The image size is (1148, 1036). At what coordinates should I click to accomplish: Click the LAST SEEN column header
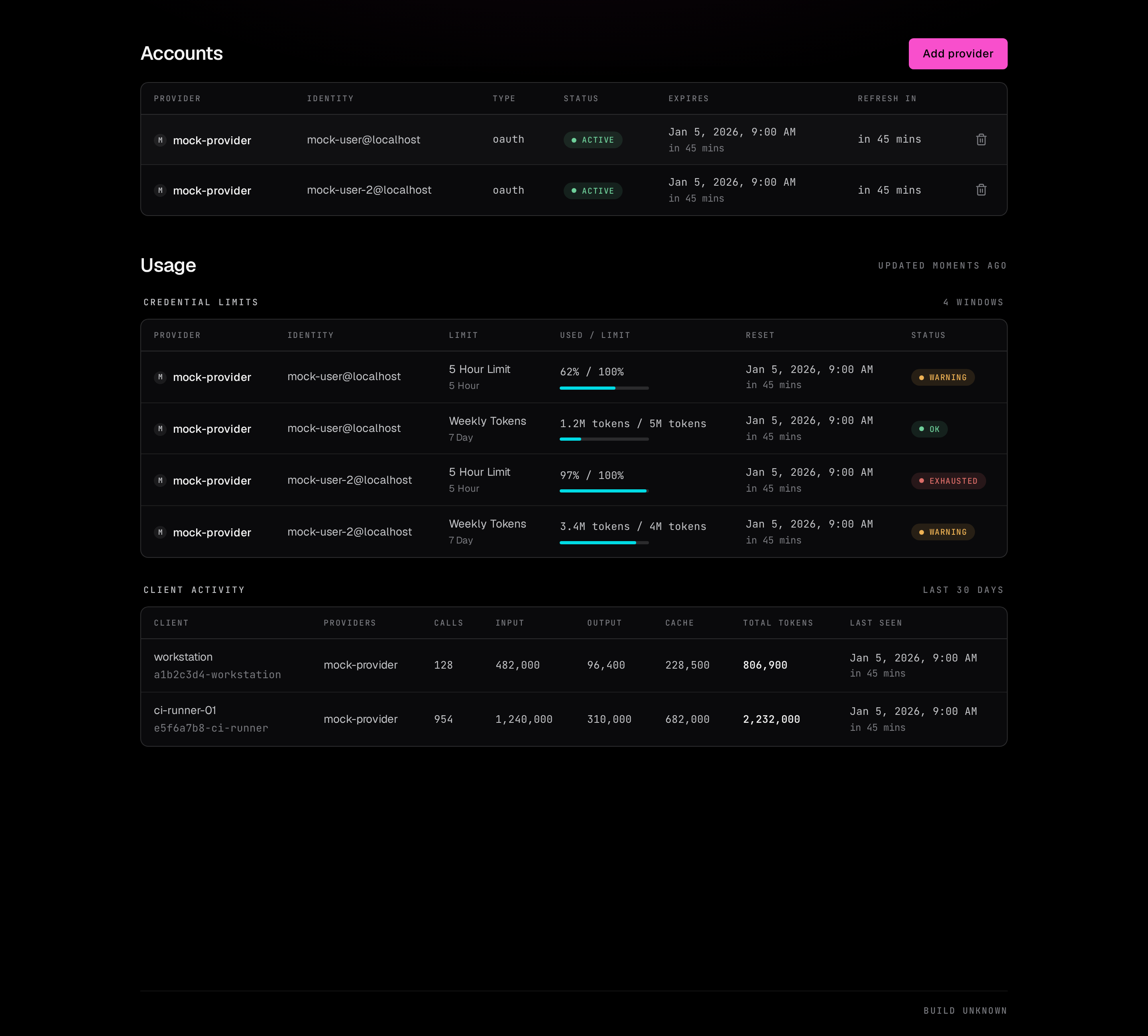click(876, 623)
